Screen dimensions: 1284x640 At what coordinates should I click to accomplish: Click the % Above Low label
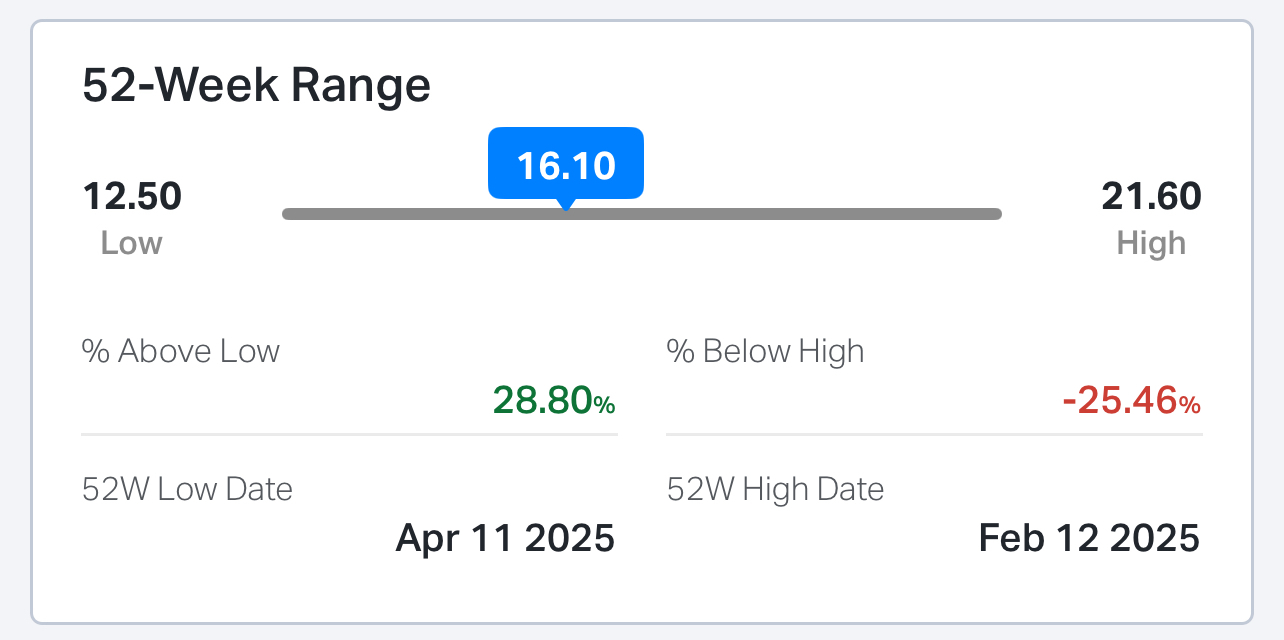(180, 351)
